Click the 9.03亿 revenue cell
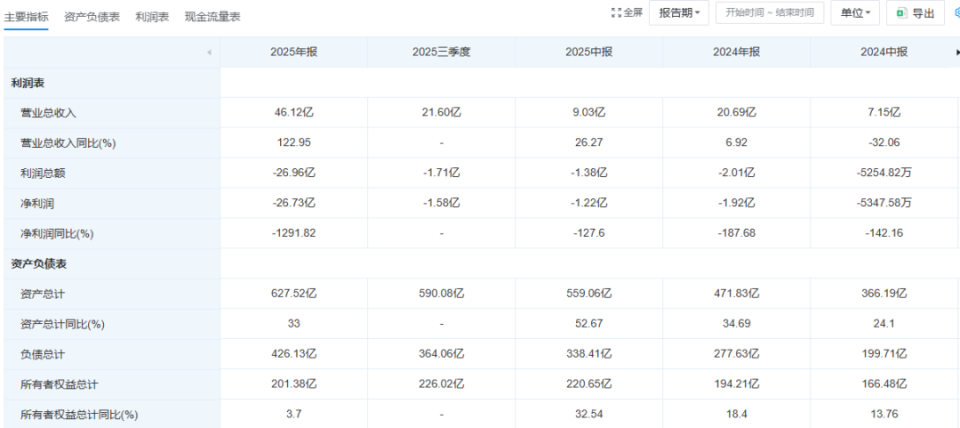The height and width of the screenshot is (428, 960). 589,113
